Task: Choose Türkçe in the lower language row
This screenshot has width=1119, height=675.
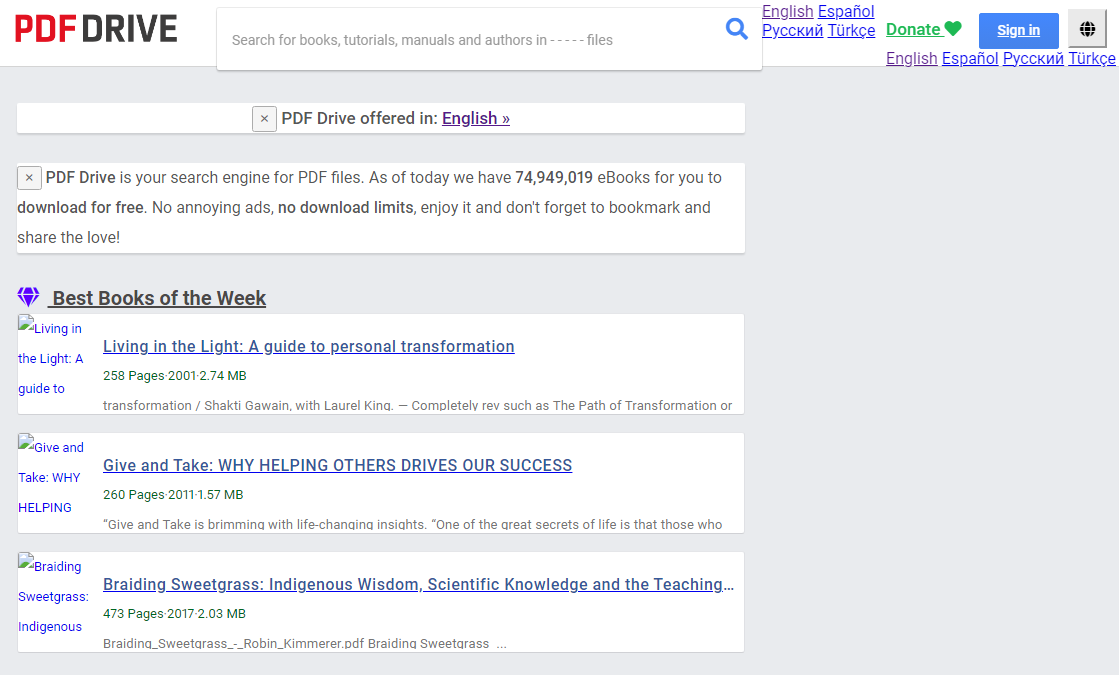Action: pos(1091,59)
